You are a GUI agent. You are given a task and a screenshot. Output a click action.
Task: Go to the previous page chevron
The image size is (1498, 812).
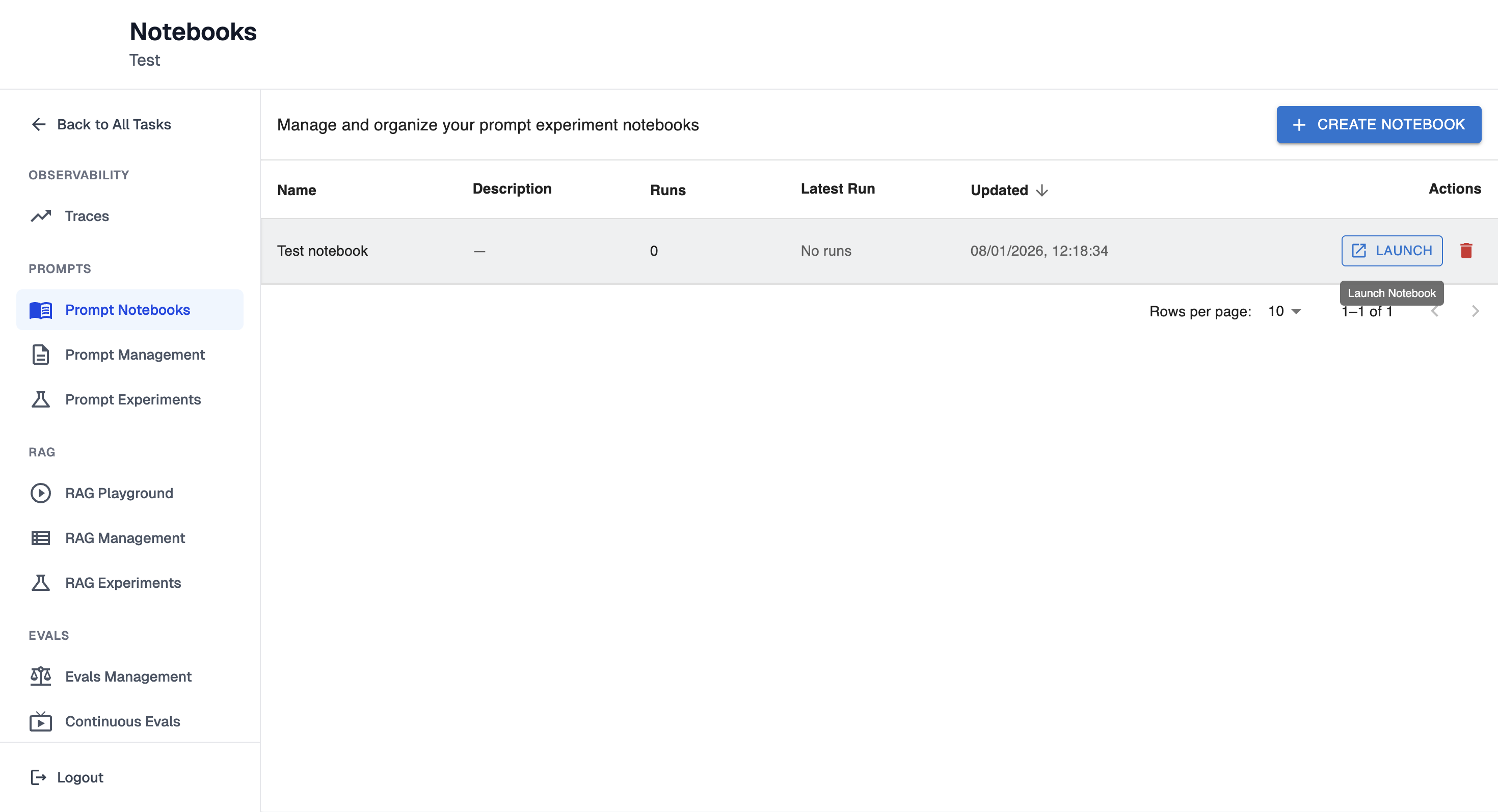(x=1435, y=312)
